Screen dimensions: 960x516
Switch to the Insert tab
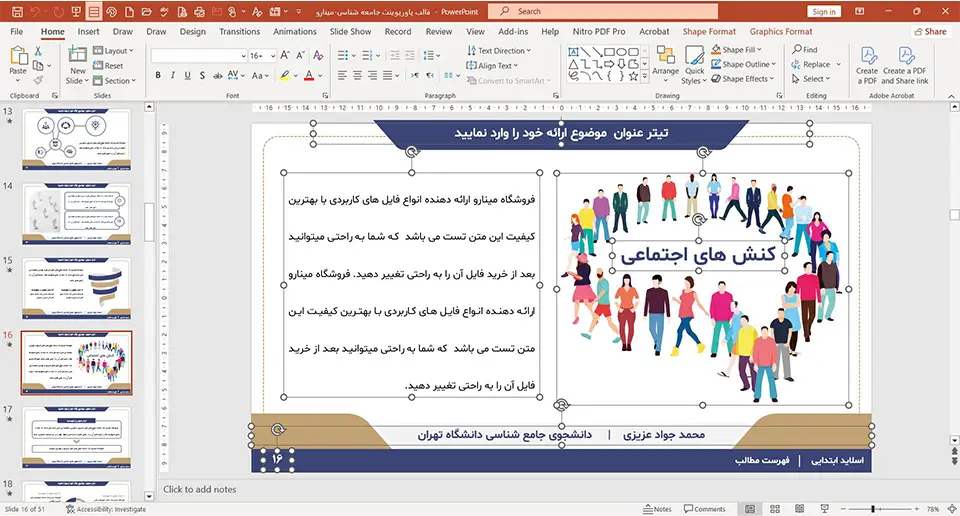[x=88, y=31]
